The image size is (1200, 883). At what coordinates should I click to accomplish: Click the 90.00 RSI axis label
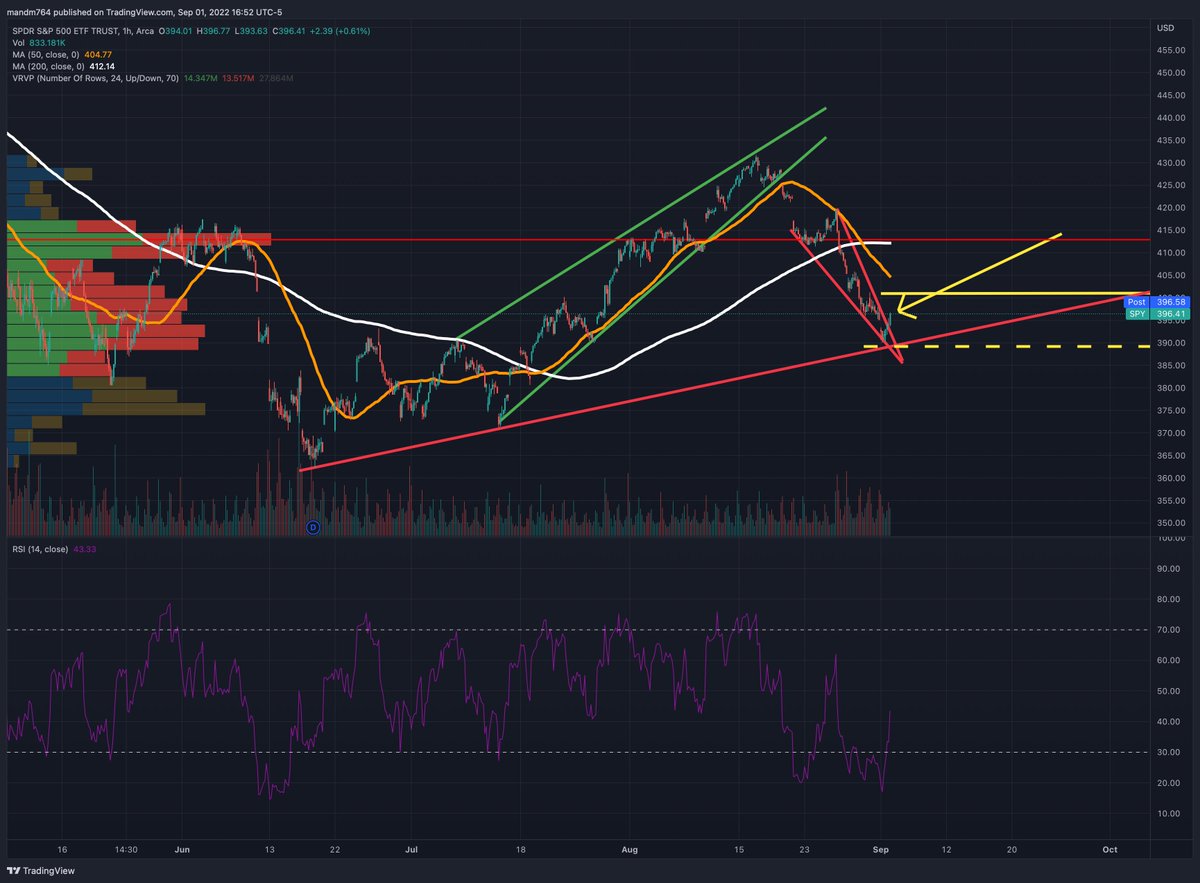point(1167,569)
